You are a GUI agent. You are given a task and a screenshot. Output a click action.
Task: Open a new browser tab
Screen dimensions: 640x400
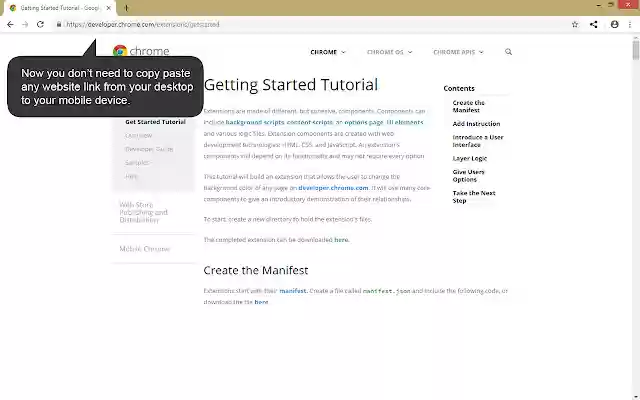coord(126,8)
